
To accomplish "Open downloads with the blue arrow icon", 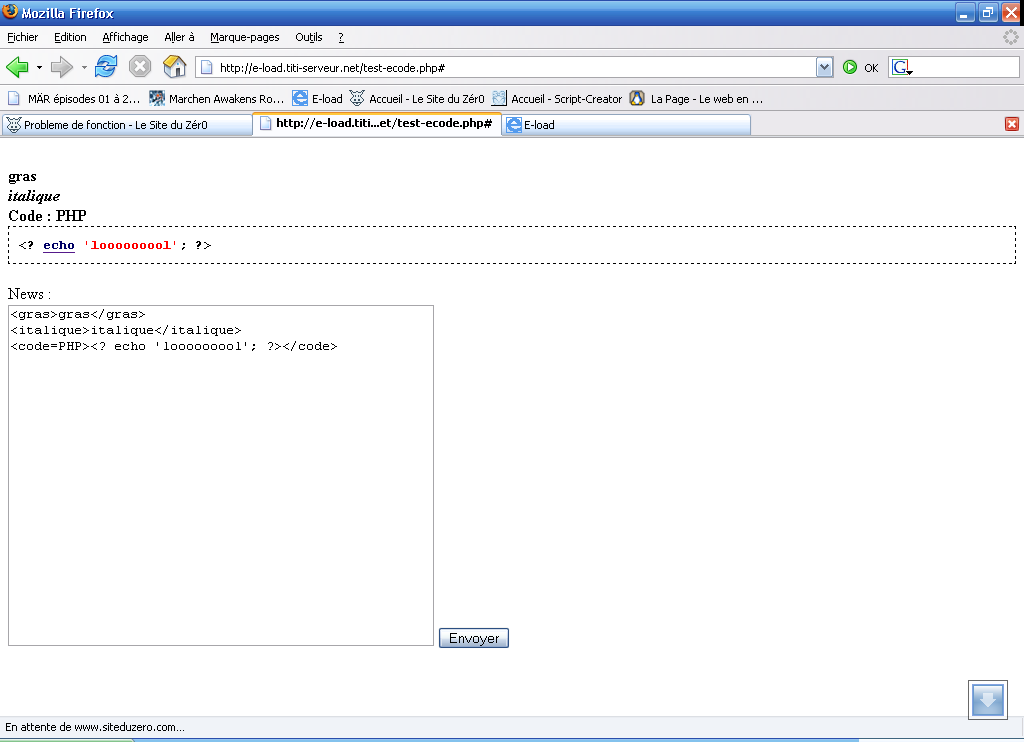I will (x=987, y=700).
